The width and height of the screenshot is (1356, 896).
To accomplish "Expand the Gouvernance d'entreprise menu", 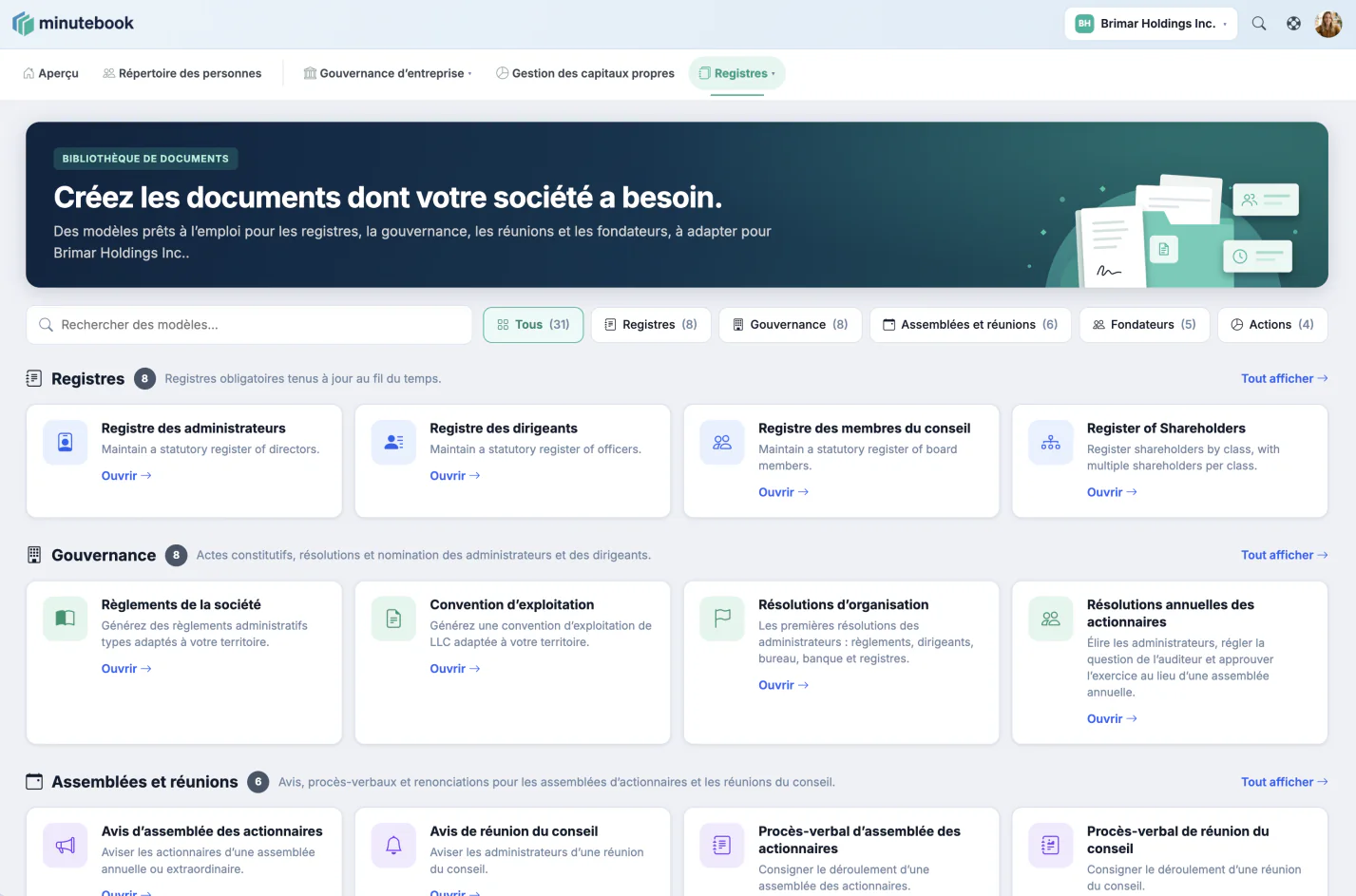I will pyautogui.click(x=388, y=73).
